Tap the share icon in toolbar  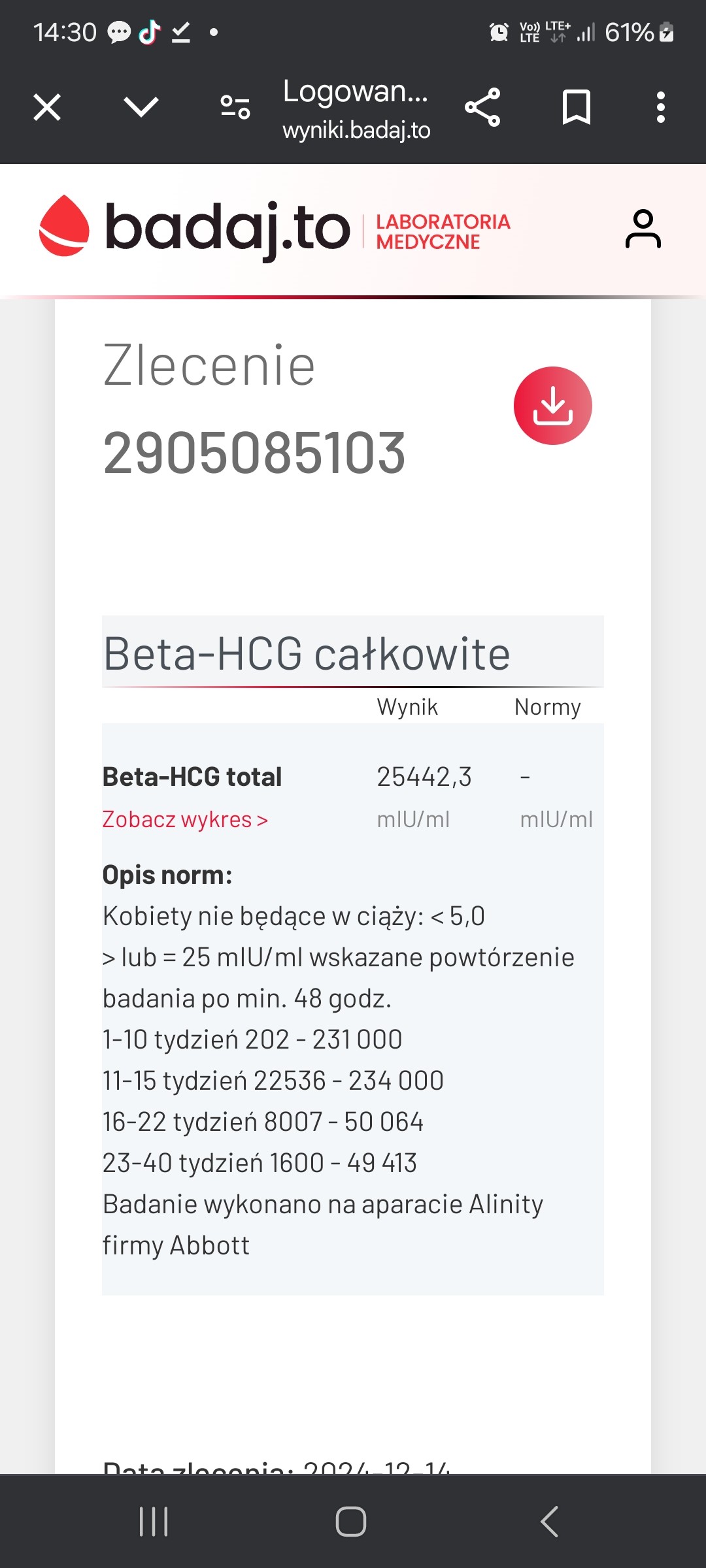click(x=482, y=107)
